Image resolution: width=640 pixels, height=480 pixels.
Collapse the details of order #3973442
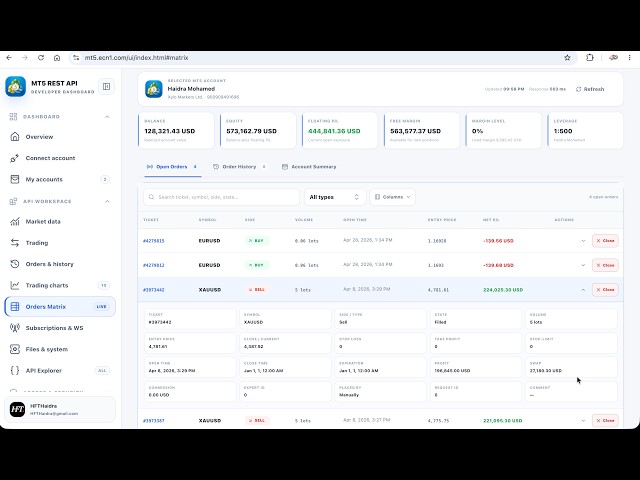pyautogui.click(x=583, y=290)
